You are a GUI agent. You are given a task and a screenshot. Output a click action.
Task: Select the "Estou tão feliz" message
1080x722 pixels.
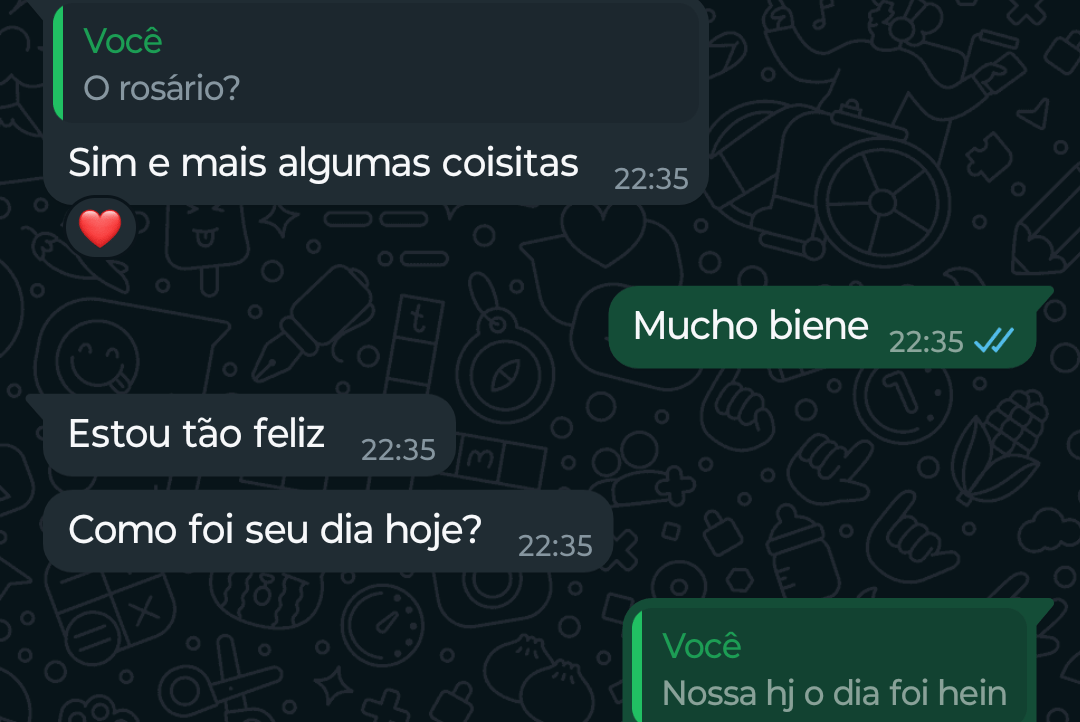pyautogui.click(x=197, y=434)
